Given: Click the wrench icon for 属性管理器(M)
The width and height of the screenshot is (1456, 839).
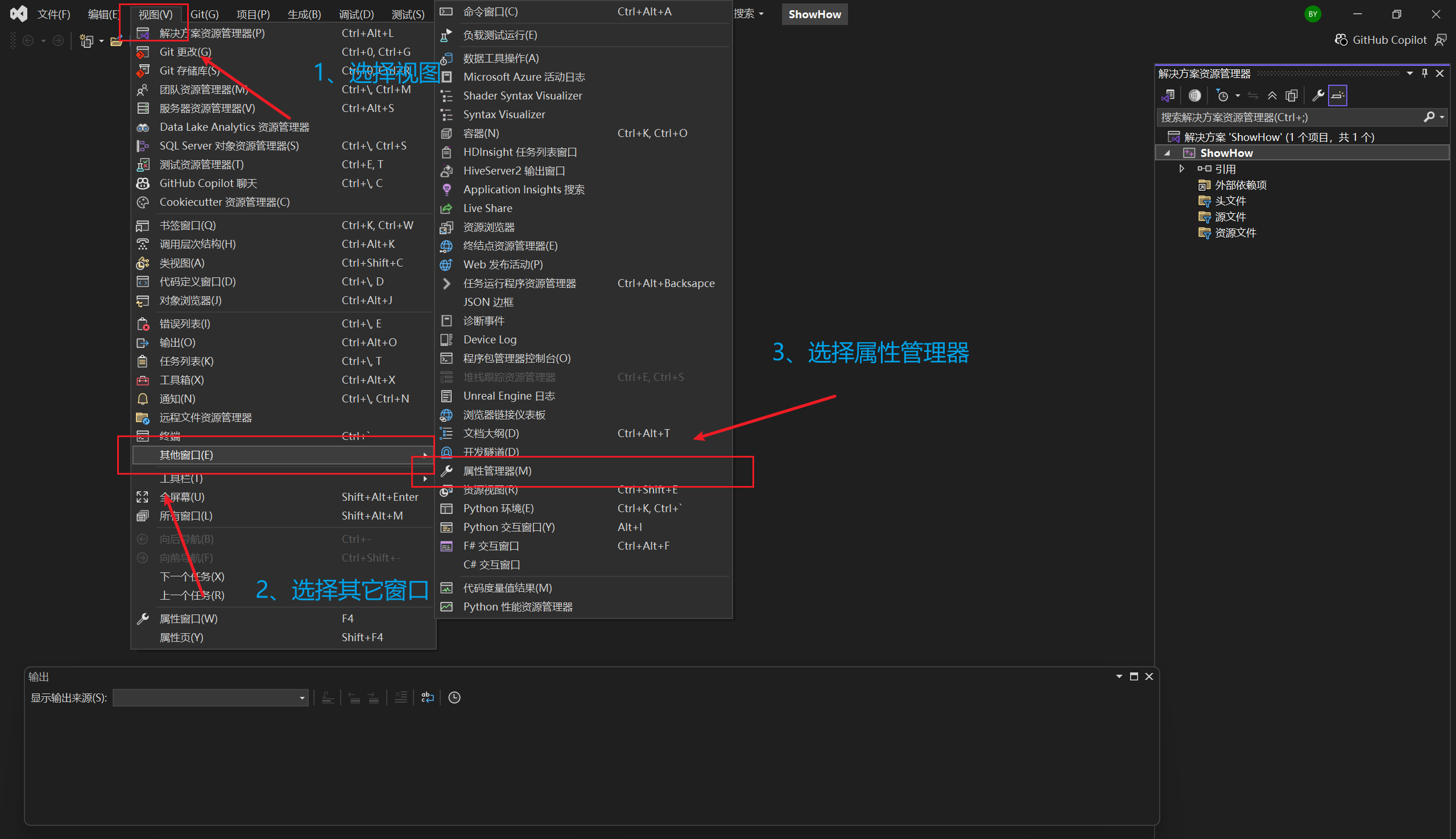Looking at the screenshot, I should pos(446,471).
